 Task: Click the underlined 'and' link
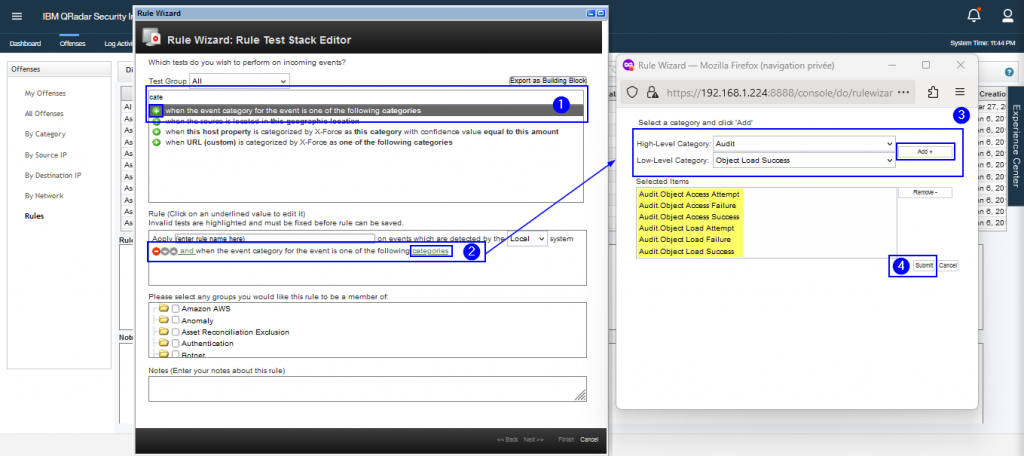coord(187,252)
